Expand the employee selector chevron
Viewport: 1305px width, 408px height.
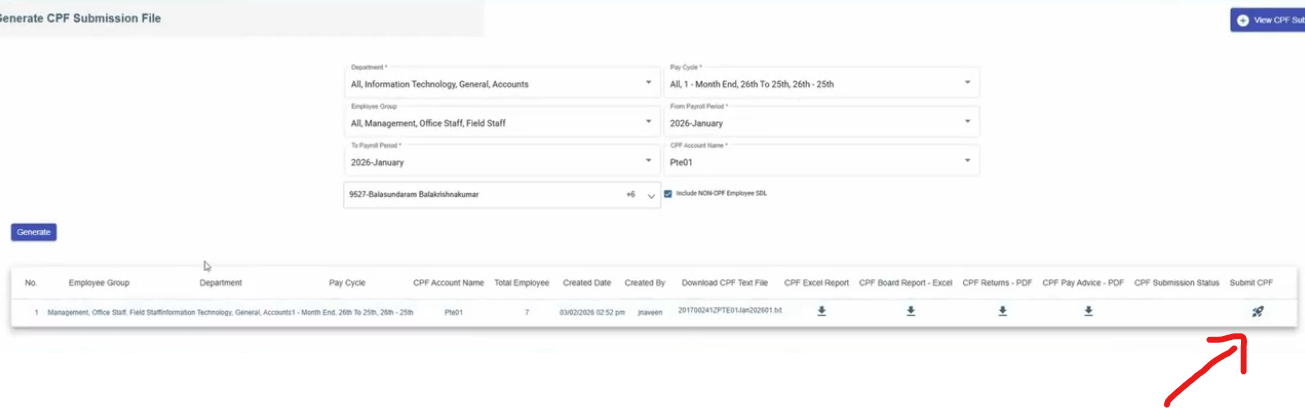652,196
